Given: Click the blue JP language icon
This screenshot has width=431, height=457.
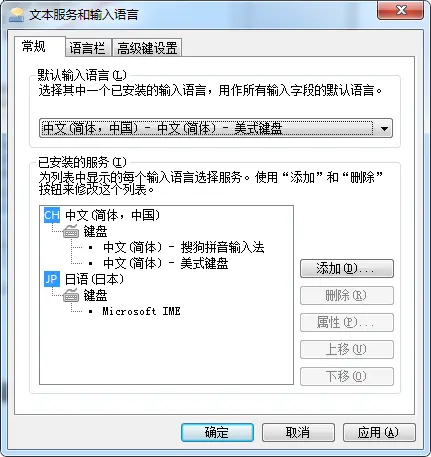Looking at the screenshot, I should point(52,279).
